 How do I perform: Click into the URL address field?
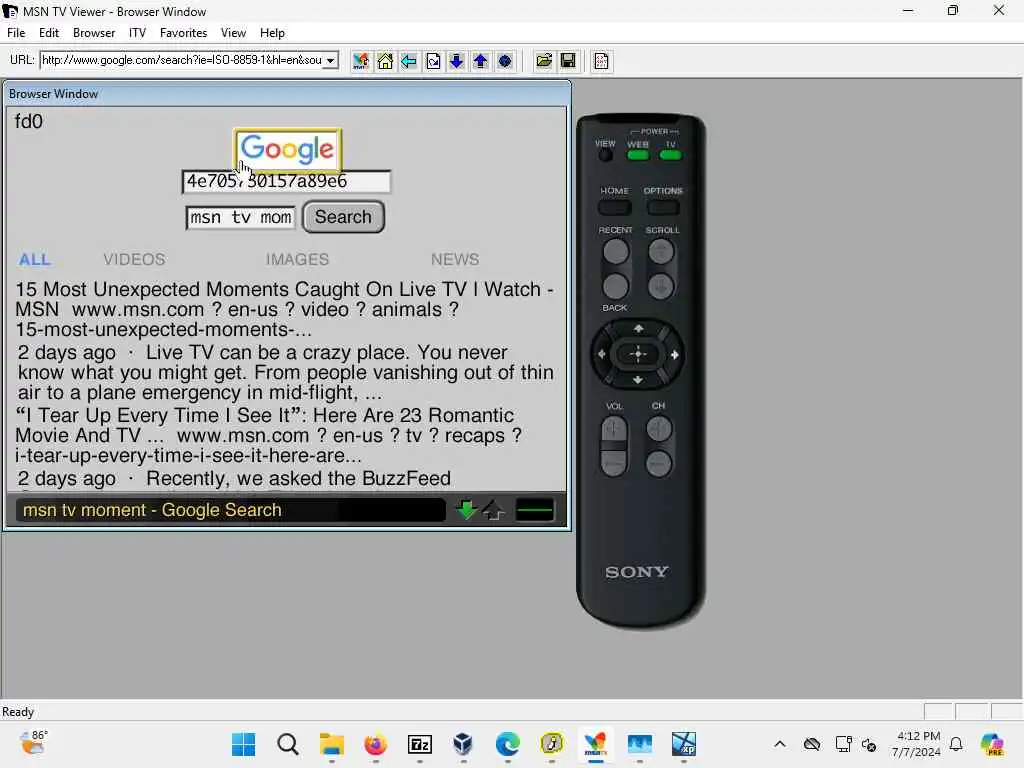(182, 60)
